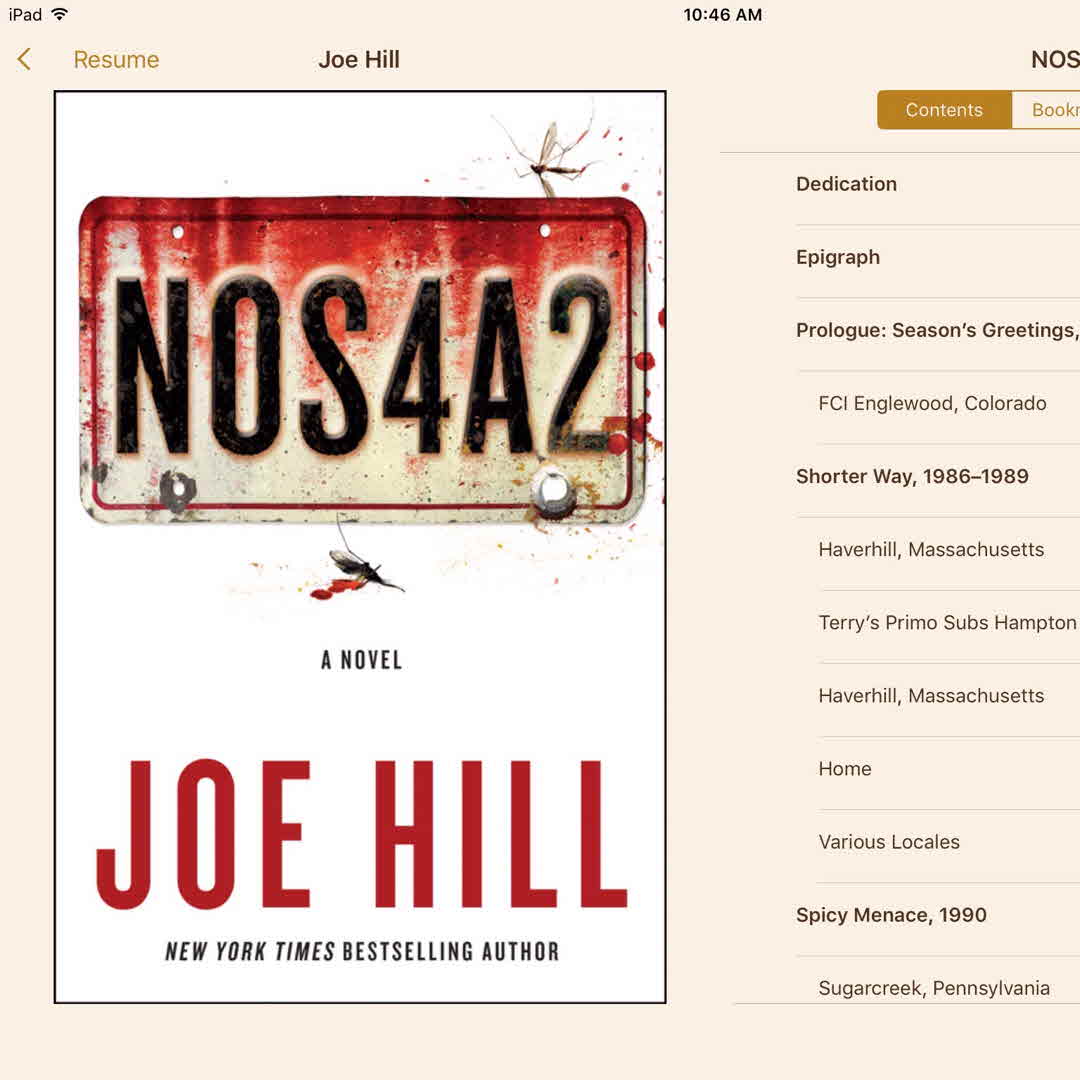Image resolution: width=1080 pixels, height=1080 pixels.
Task: Open the Epigraph entry
Action: [x=937, y=258]
